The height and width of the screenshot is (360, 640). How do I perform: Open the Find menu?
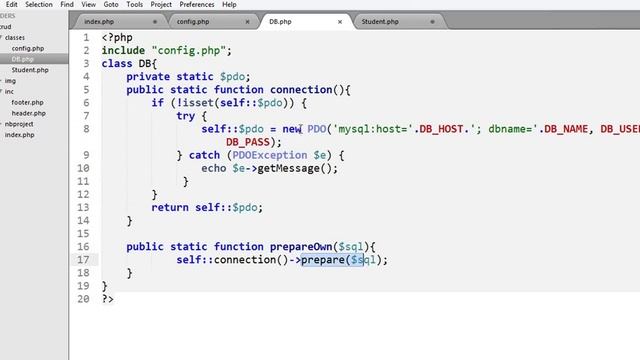point(67,4)
